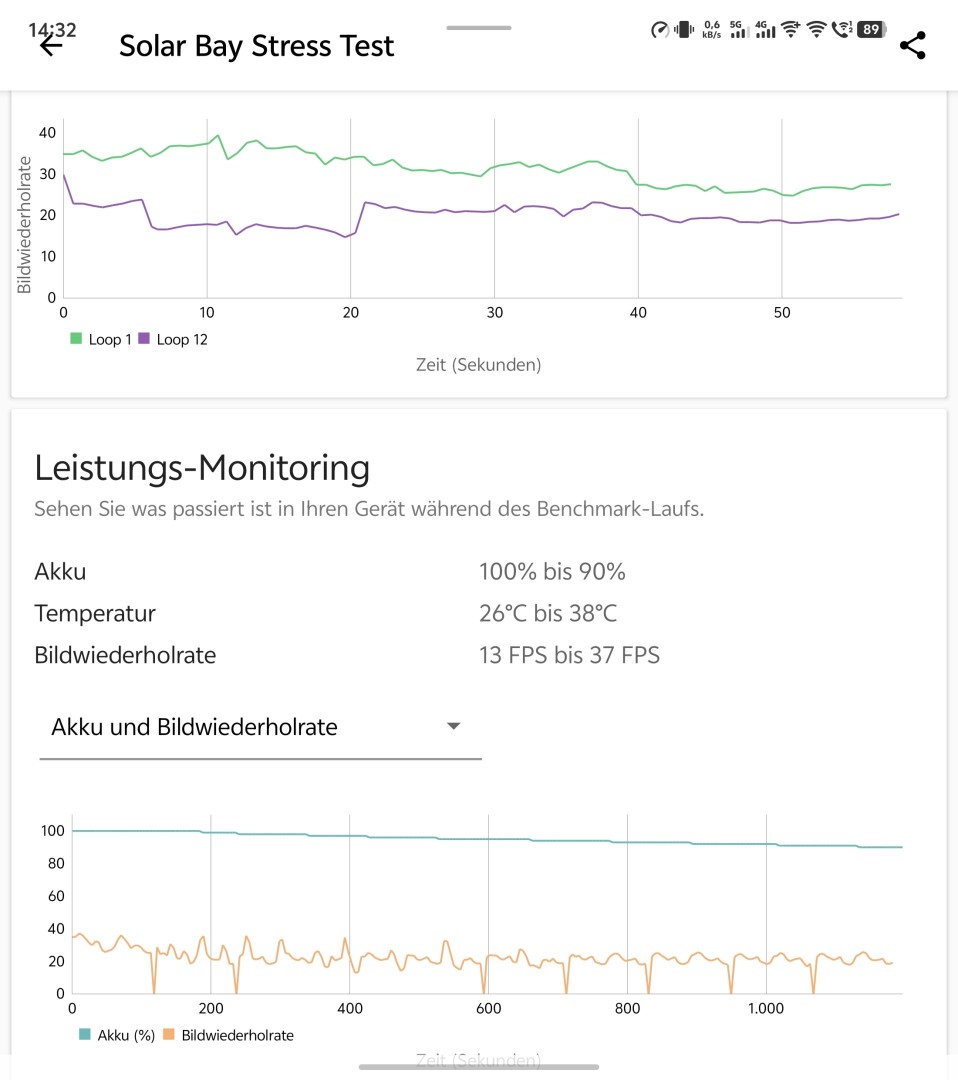Tap the Leistungs-Monitoring section heading
Screen dimensions: 958x1080
202,467
